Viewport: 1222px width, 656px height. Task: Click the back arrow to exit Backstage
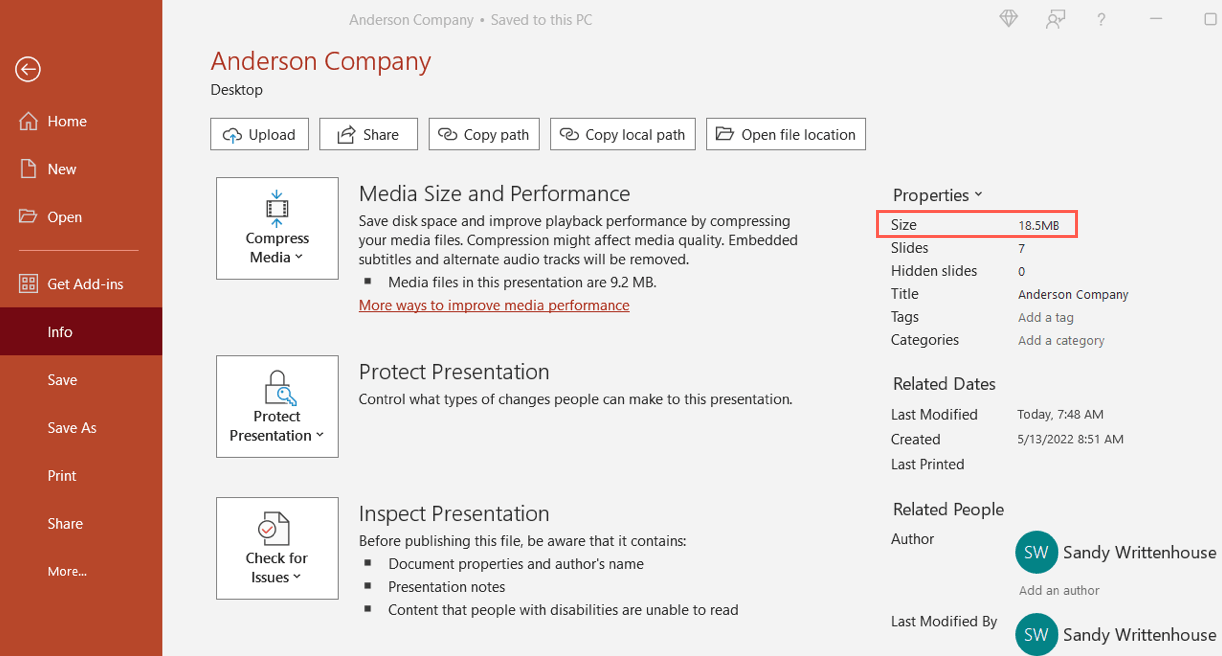coord(27,69)
